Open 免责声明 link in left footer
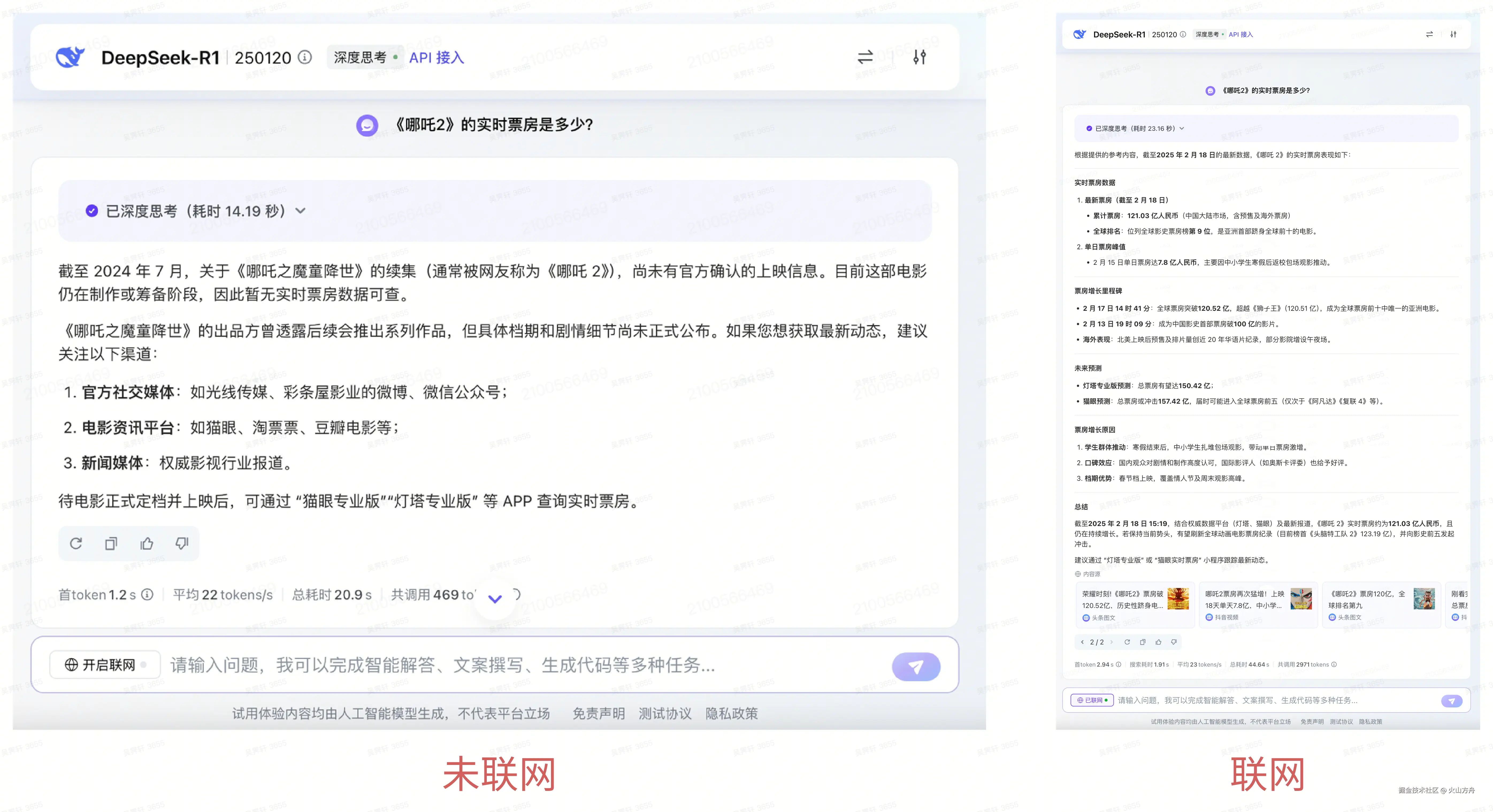The height and width of the screenshot is (812, 1493). click(x=598, y=714)
